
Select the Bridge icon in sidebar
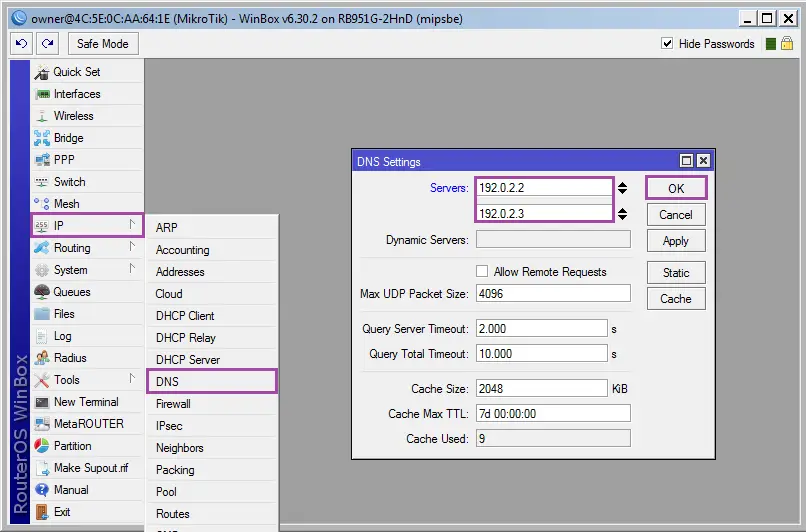click(x=42, y=138)
